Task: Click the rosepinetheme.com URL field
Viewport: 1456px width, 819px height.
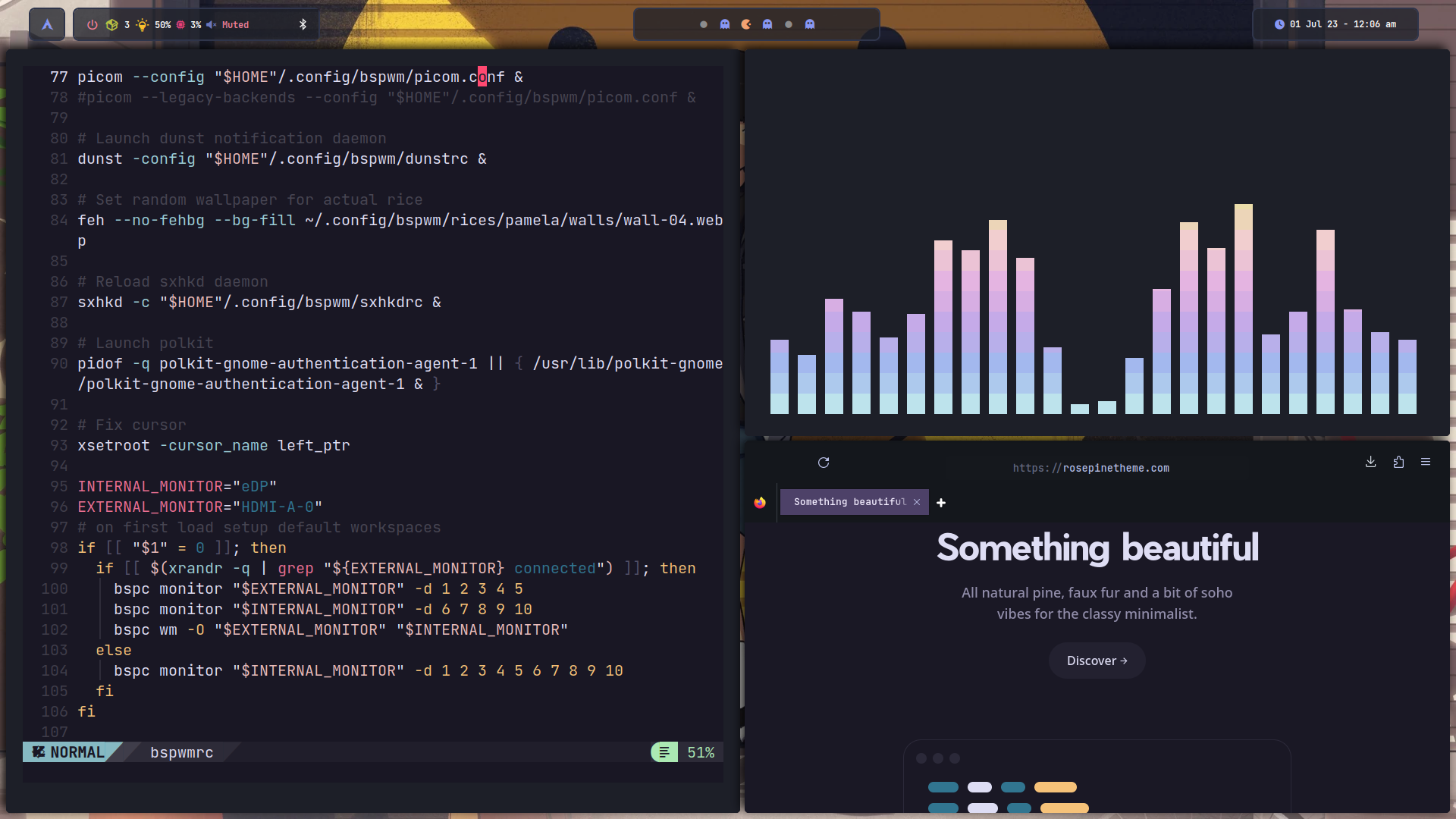Action: coord(1090,468)
